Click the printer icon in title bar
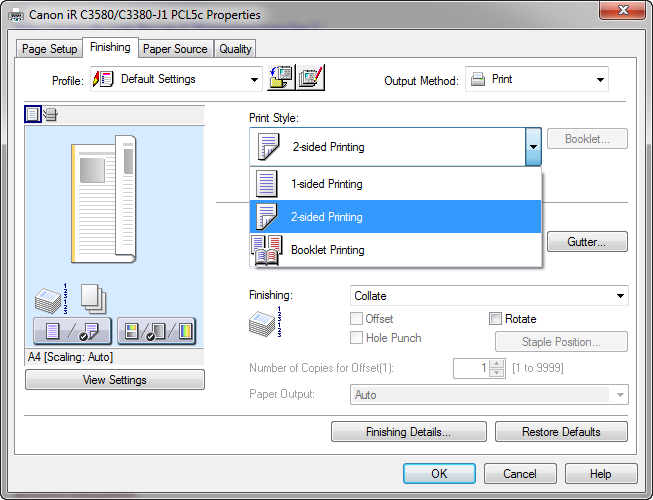Viewport: 653px width, 500px height. [x=16, y=16]
